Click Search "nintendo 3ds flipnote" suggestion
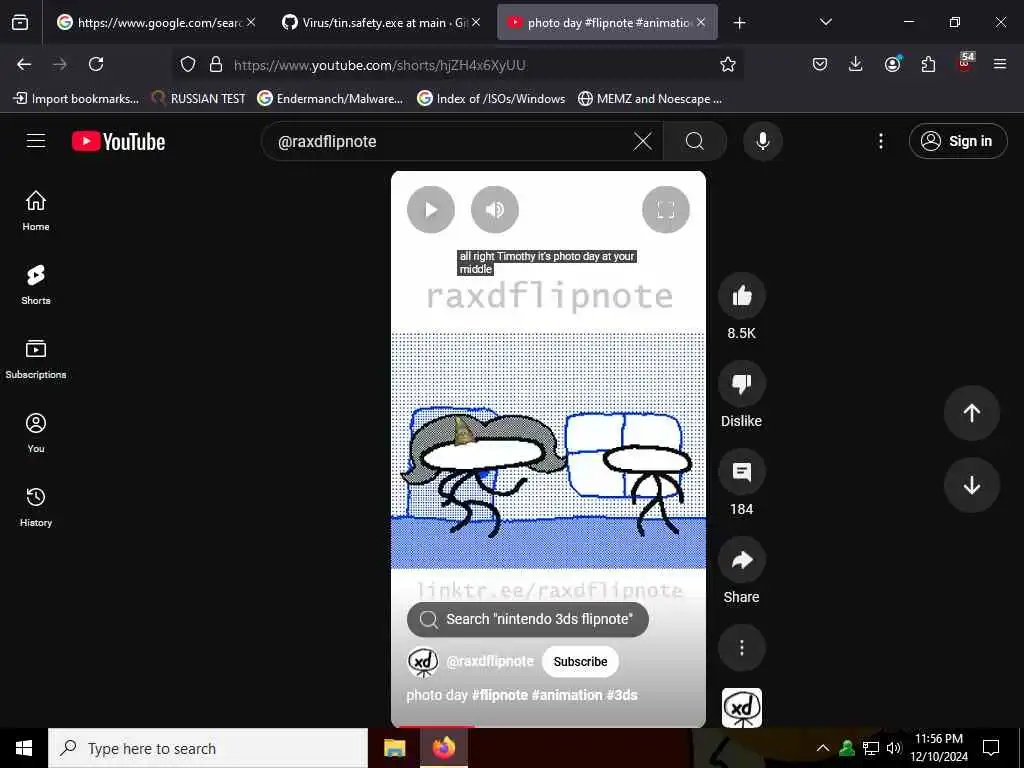This screenshot has width=1024, height=768. [528, 619]
